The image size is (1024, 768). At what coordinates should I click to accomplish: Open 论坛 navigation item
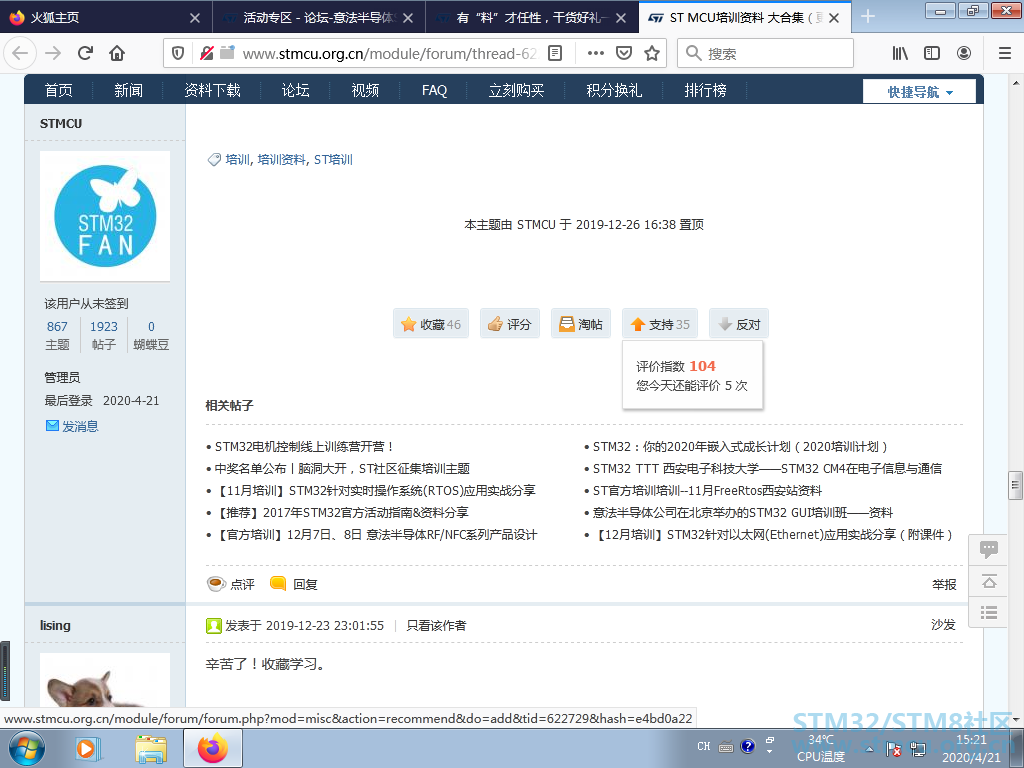click(x=295, y=90)
